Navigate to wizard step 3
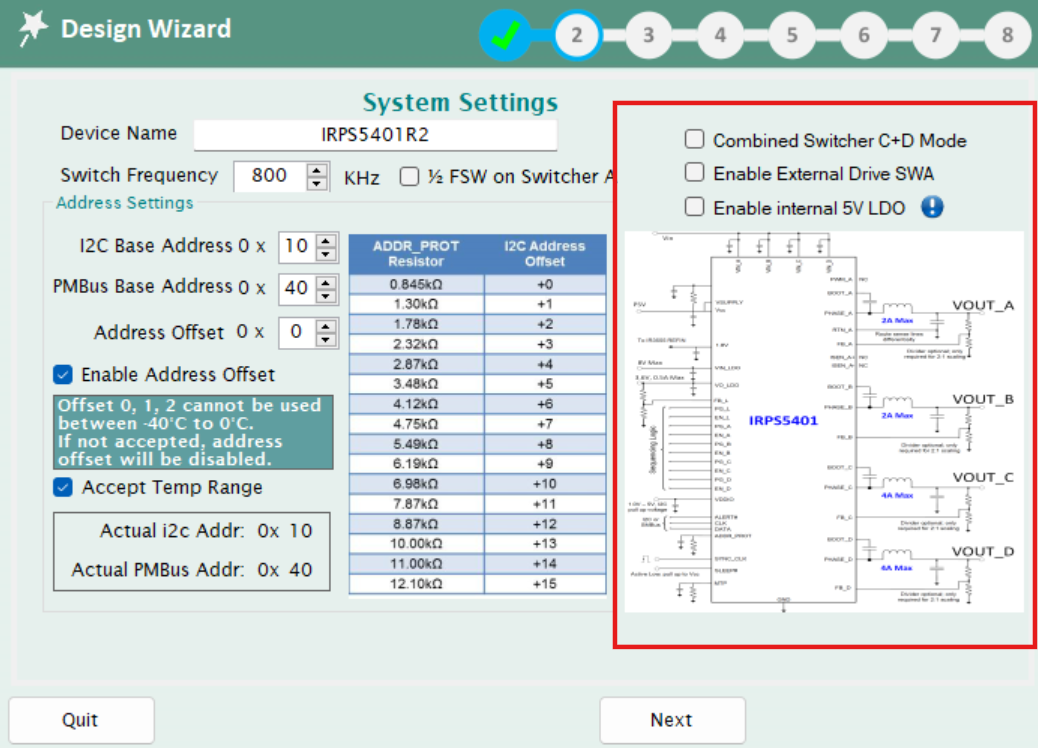The image size is (1038, 748). [x=649, y=33]
